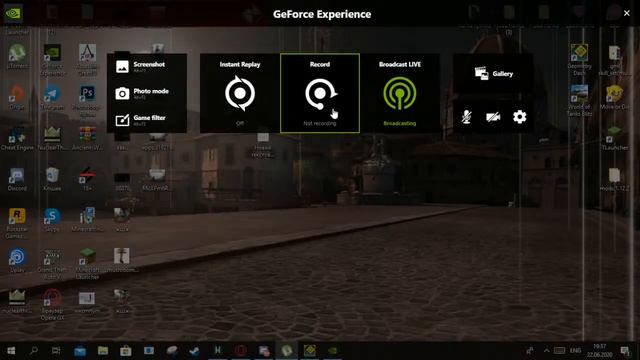Select the World of Tanks Blitz shortcut
640x360 pixels.
pos(579,100)
